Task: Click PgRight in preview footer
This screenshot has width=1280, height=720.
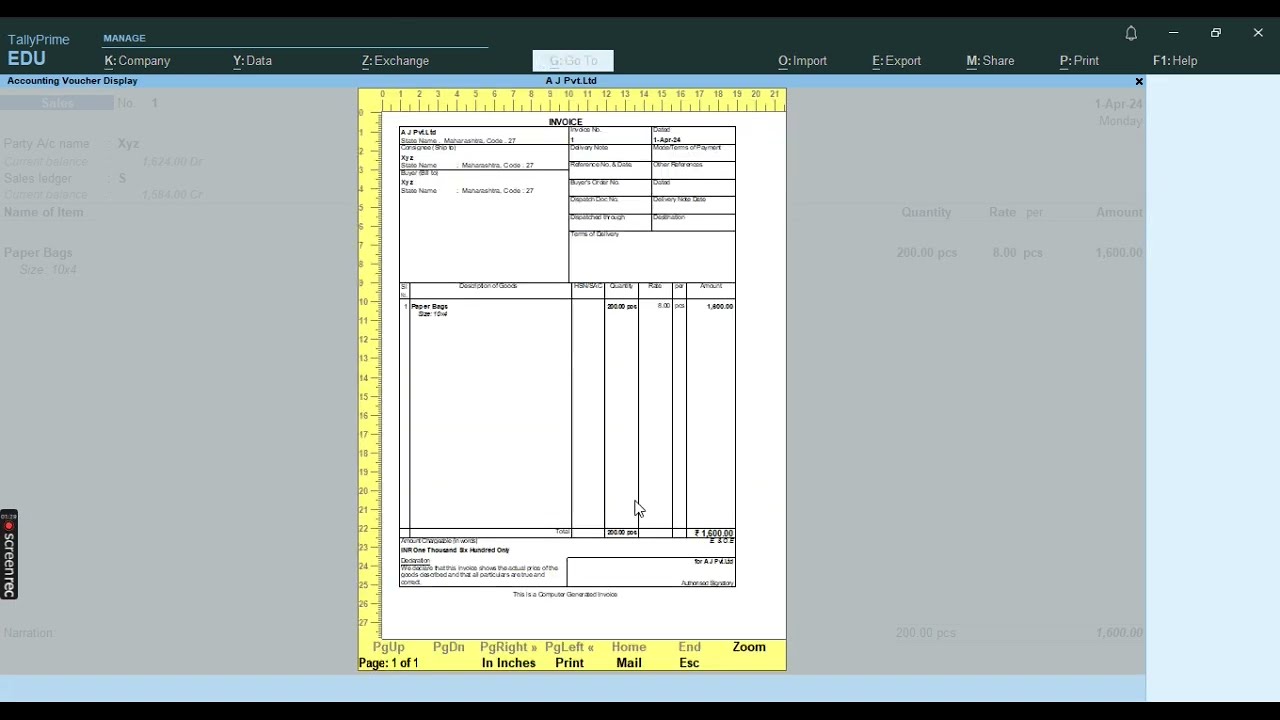Action: [508, 647]
